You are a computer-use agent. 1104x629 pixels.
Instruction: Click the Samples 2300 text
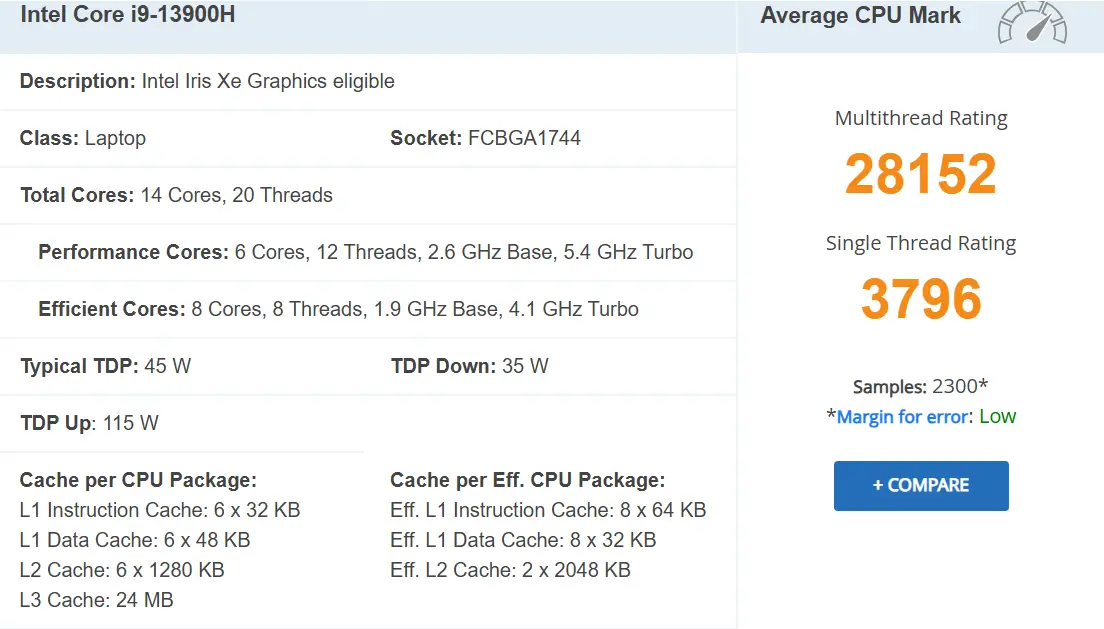click(x=920, y=387)
